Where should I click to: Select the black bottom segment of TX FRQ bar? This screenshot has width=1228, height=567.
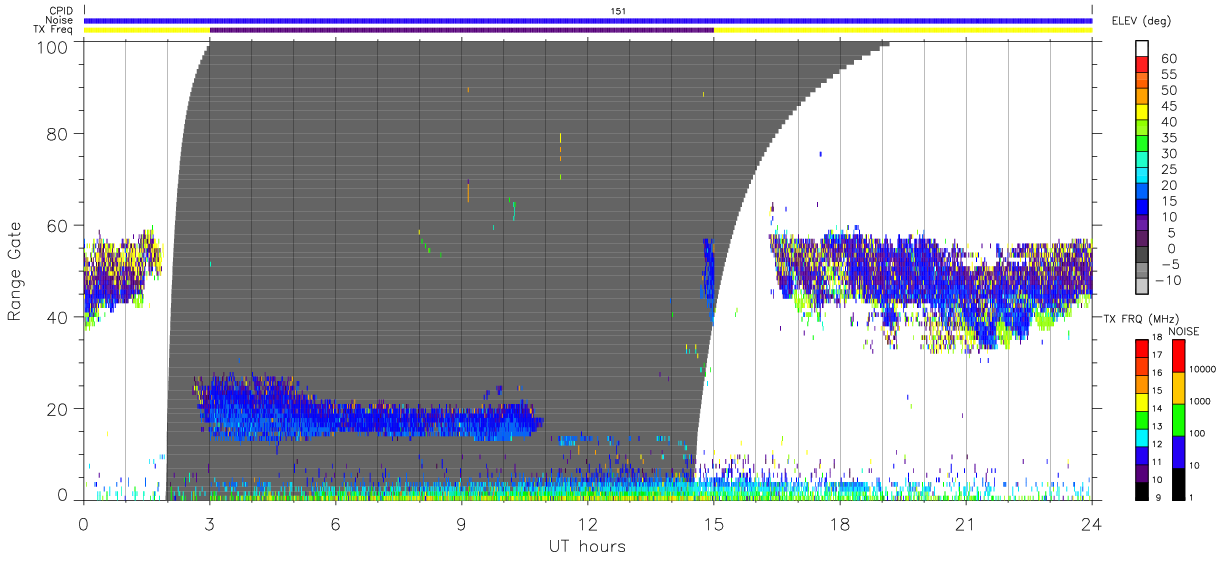(x=1141, y=491)
